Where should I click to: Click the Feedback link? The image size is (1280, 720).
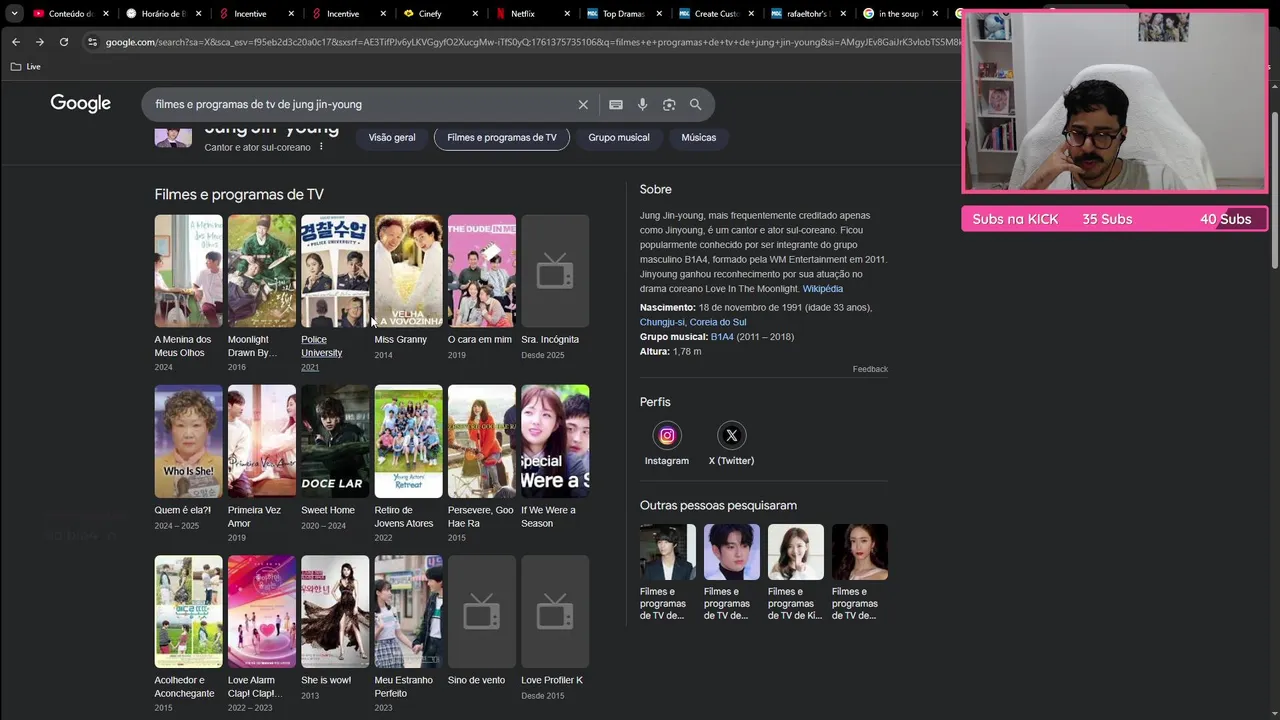(870, 369)
